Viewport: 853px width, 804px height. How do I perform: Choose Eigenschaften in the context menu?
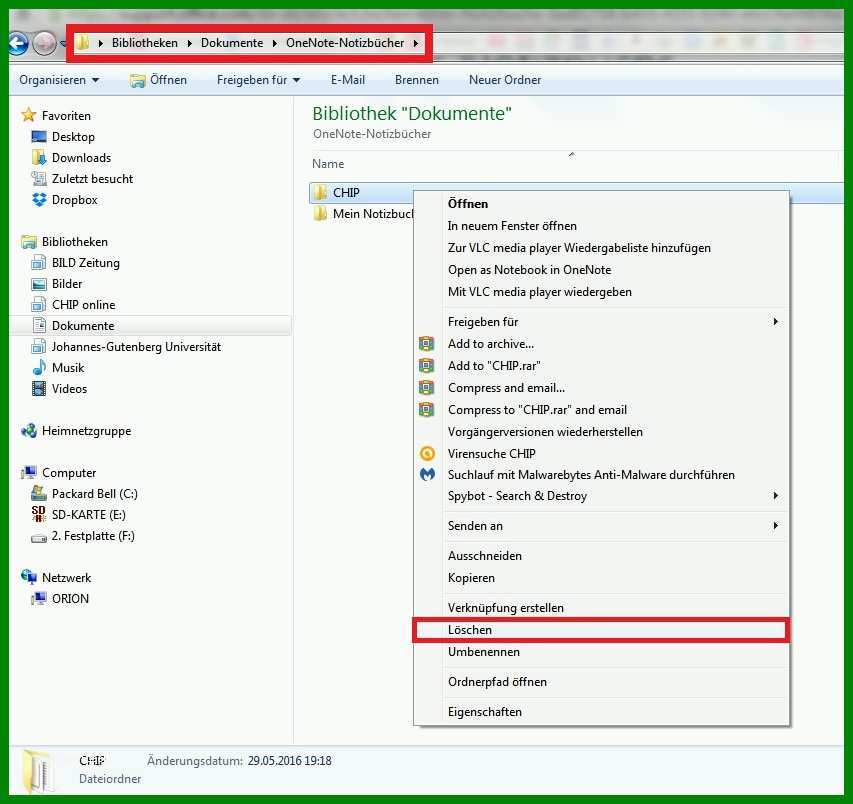(601, 712)
